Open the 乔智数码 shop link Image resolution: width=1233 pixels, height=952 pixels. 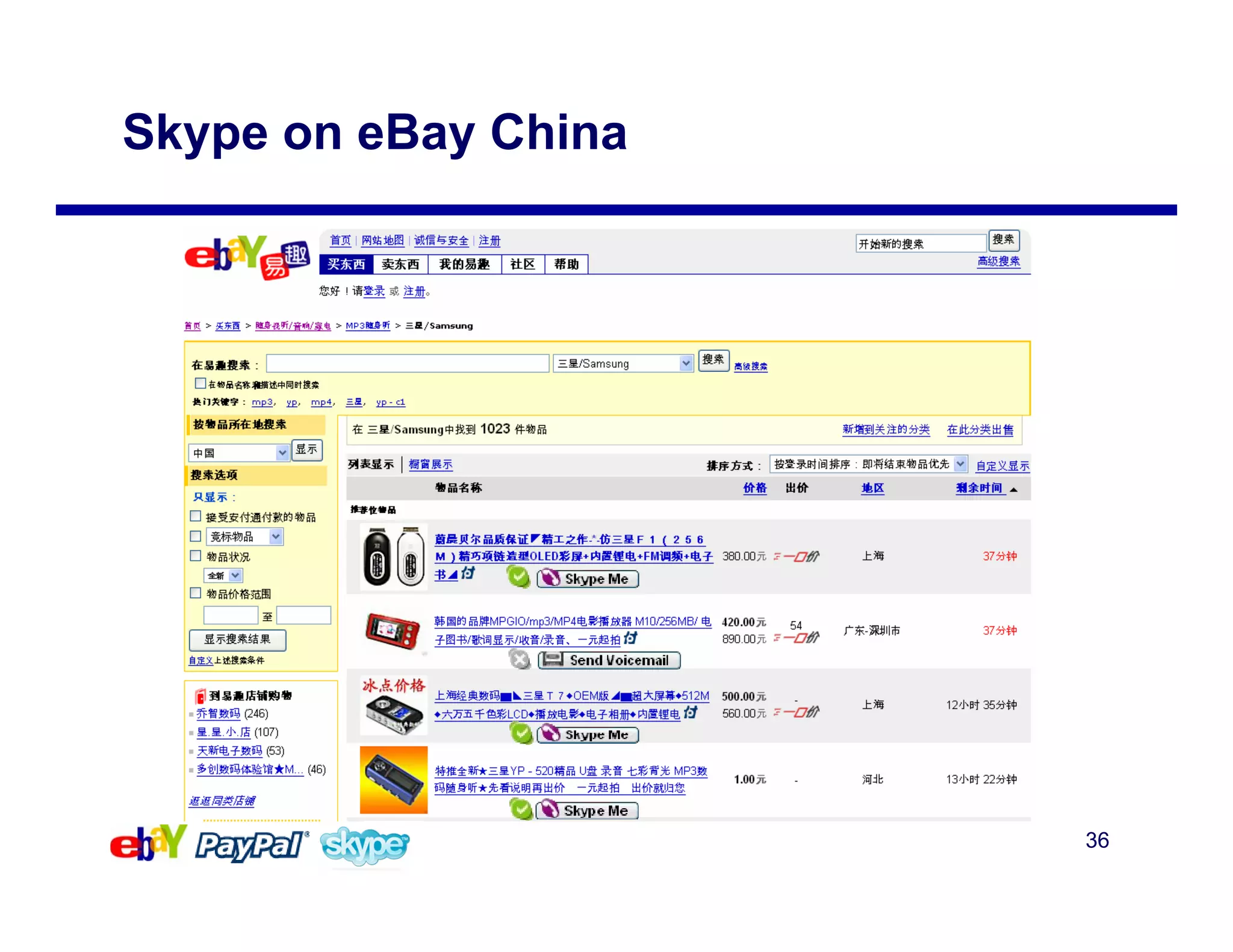pyautogui.click(x=218, y=714)
